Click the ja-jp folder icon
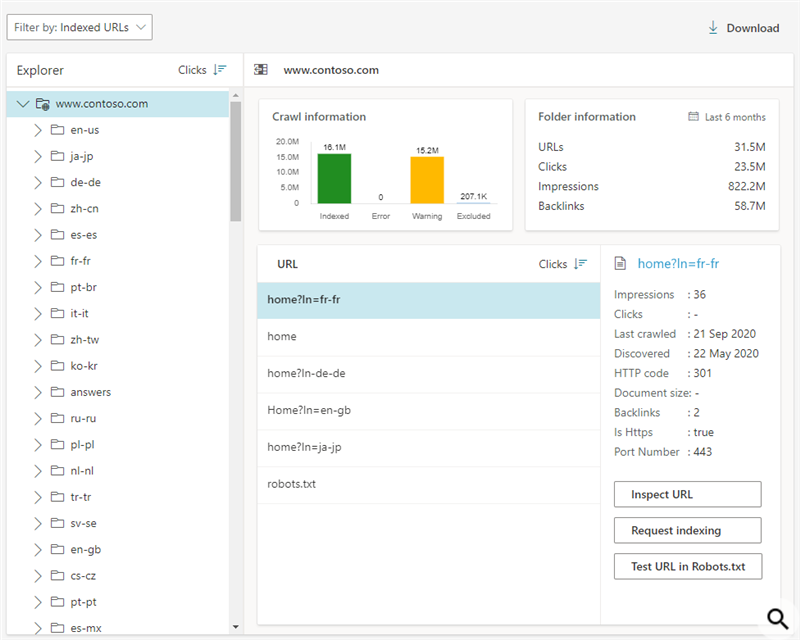800x640 pixels. 57,156
